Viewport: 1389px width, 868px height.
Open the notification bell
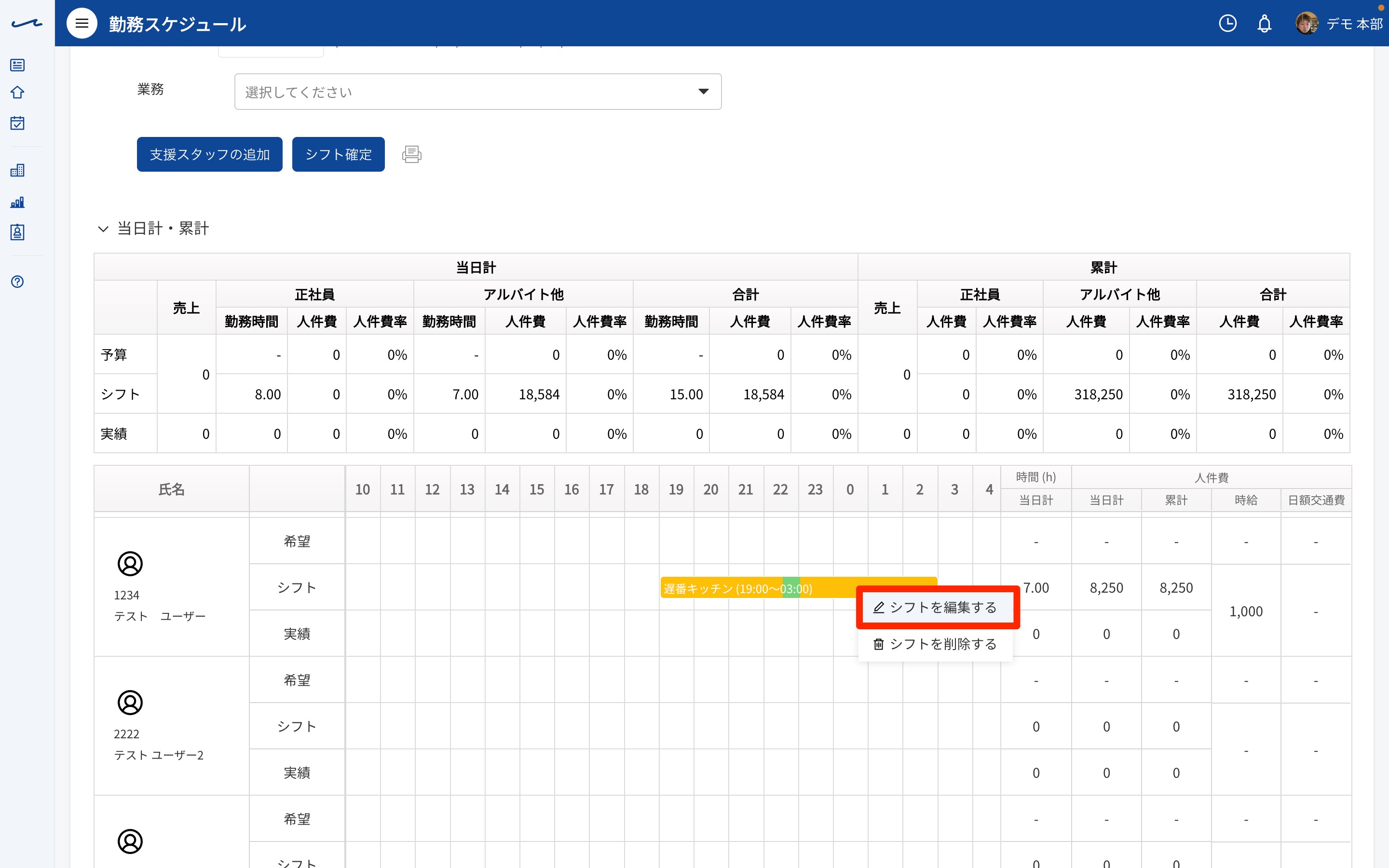coord(1265,24)
